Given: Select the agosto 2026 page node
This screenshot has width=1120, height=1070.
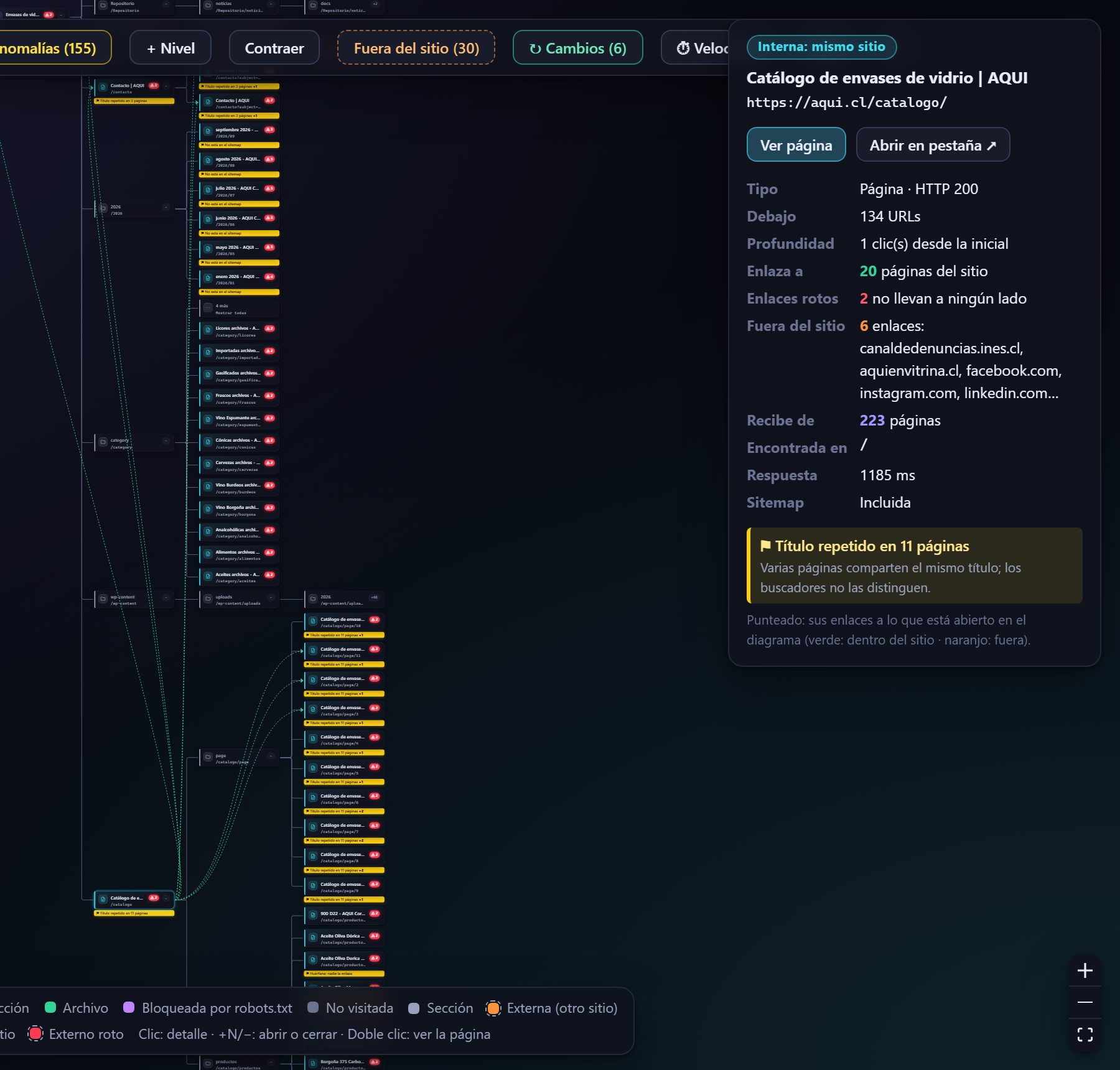Looking at the screenshot, I should coord(239,162).
